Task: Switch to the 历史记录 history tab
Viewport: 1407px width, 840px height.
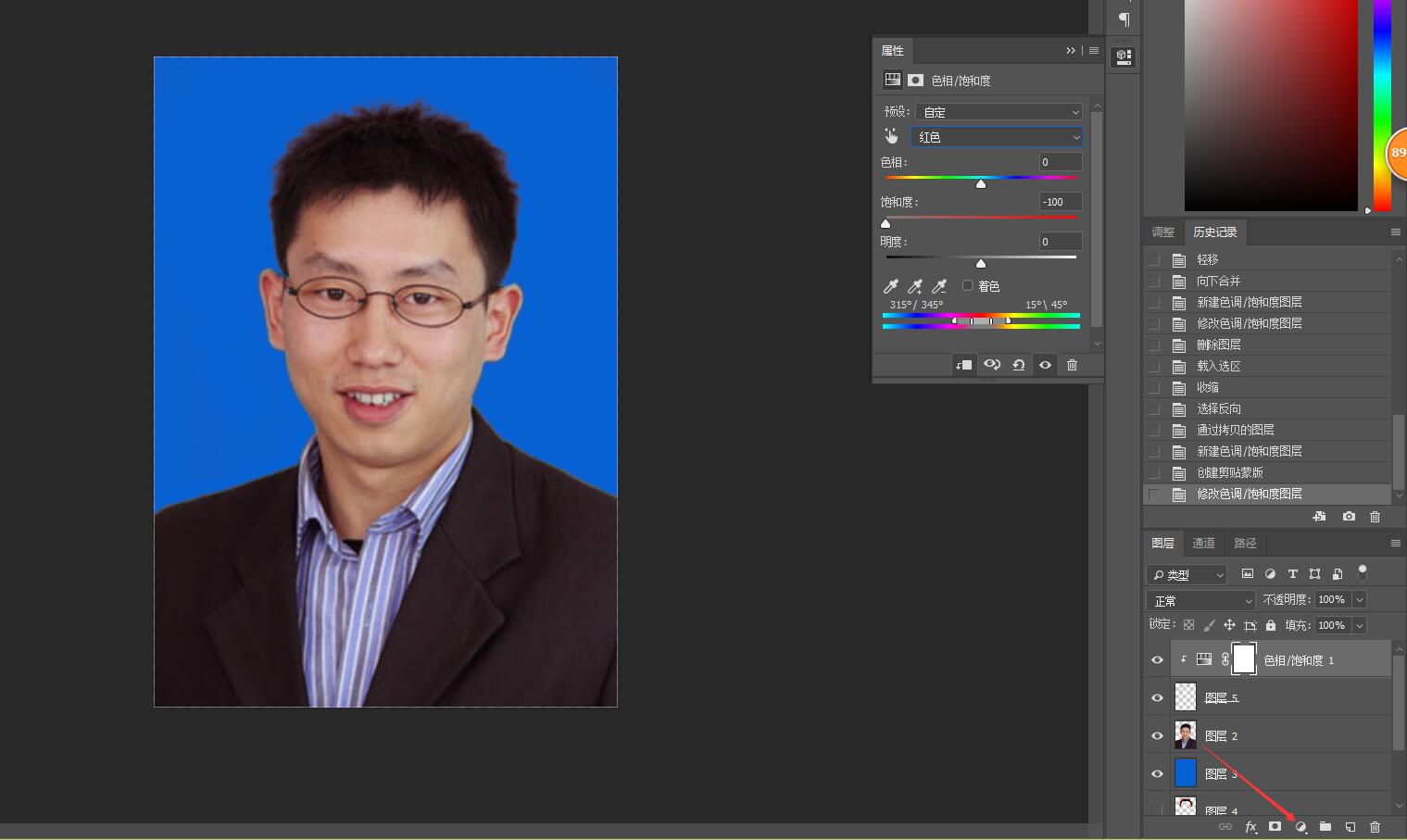Action: tap(1215, 232)
